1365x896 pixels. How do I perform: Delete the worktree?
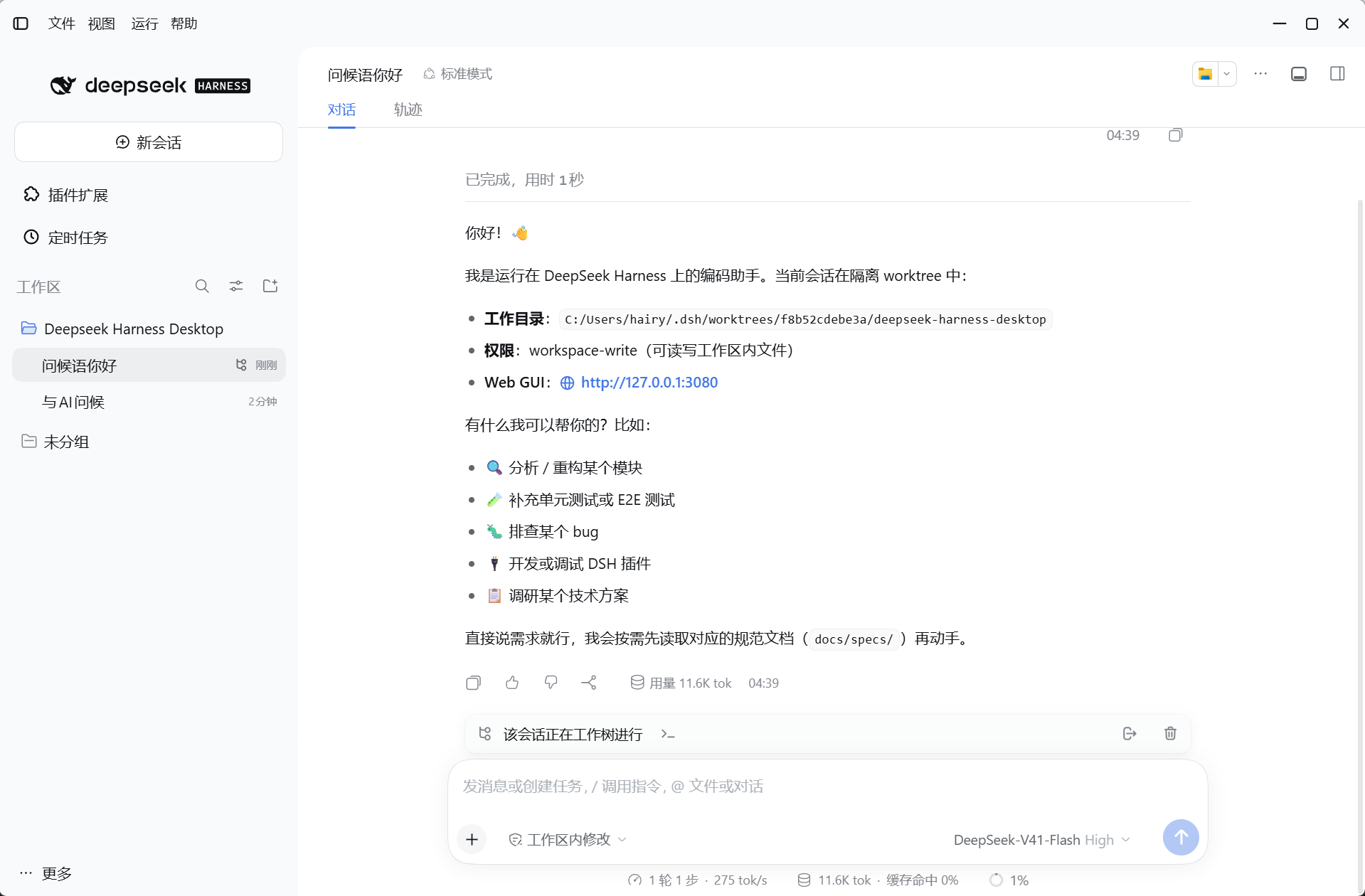(x=1170, y=734)
